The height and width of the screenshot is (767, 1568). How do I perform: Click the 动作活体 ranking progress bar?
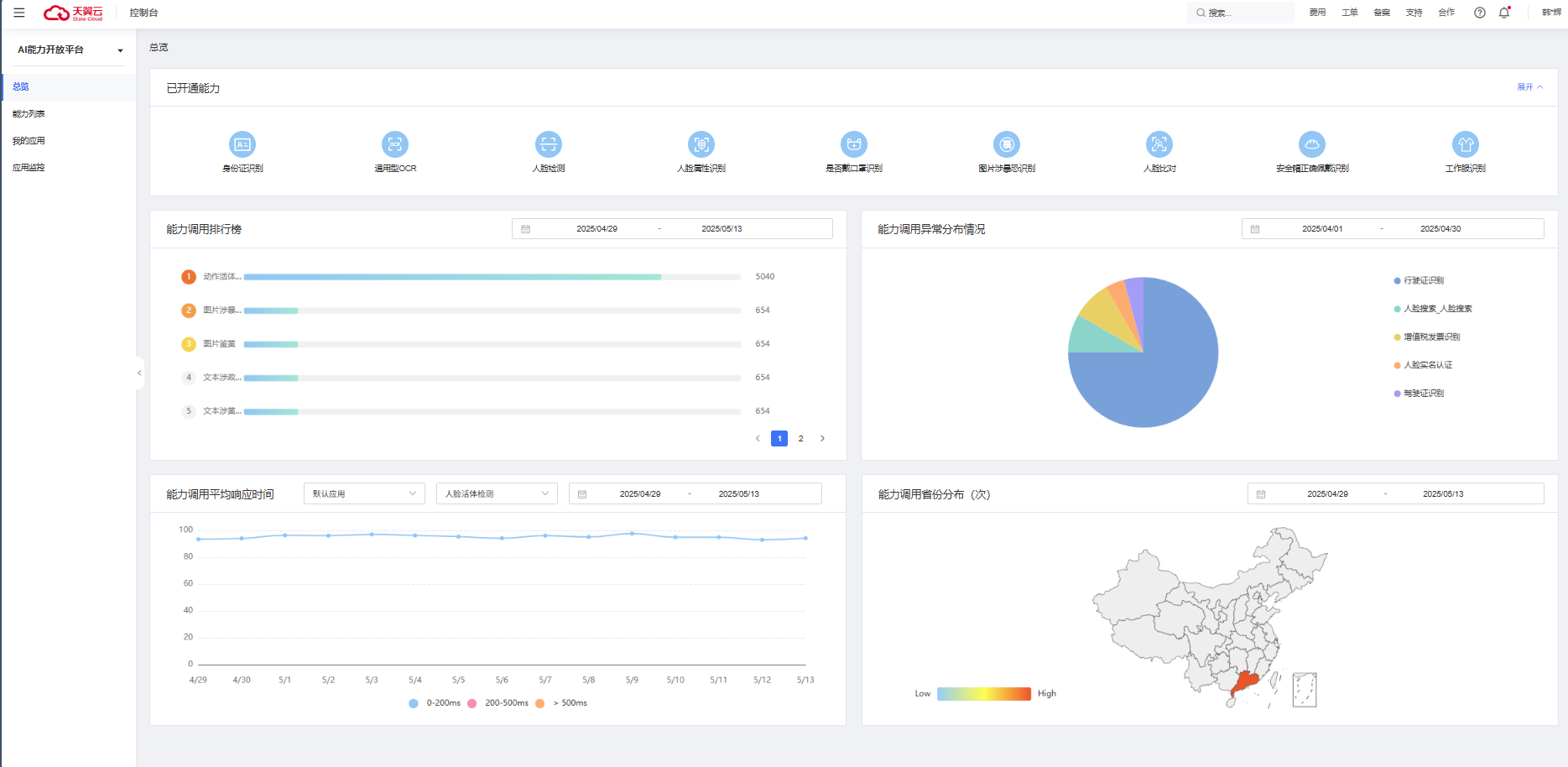point(492,277)
